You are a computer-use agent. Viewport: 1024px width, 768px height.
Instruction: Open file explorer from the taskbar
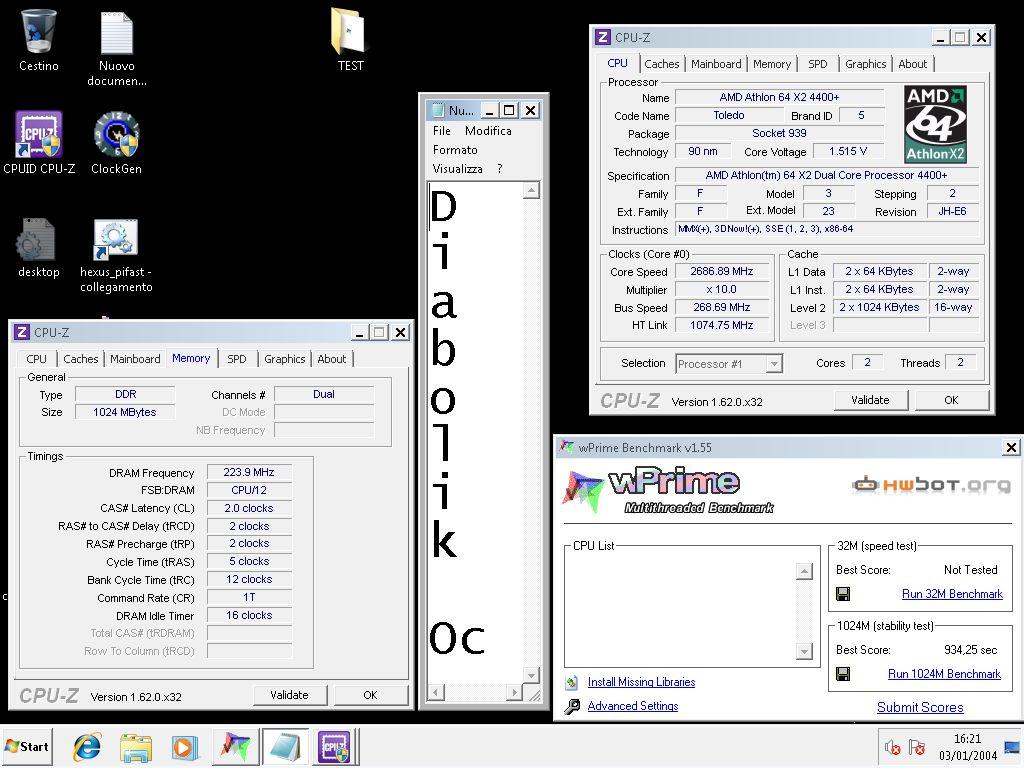pyautogui.click(x=136, y=747)
